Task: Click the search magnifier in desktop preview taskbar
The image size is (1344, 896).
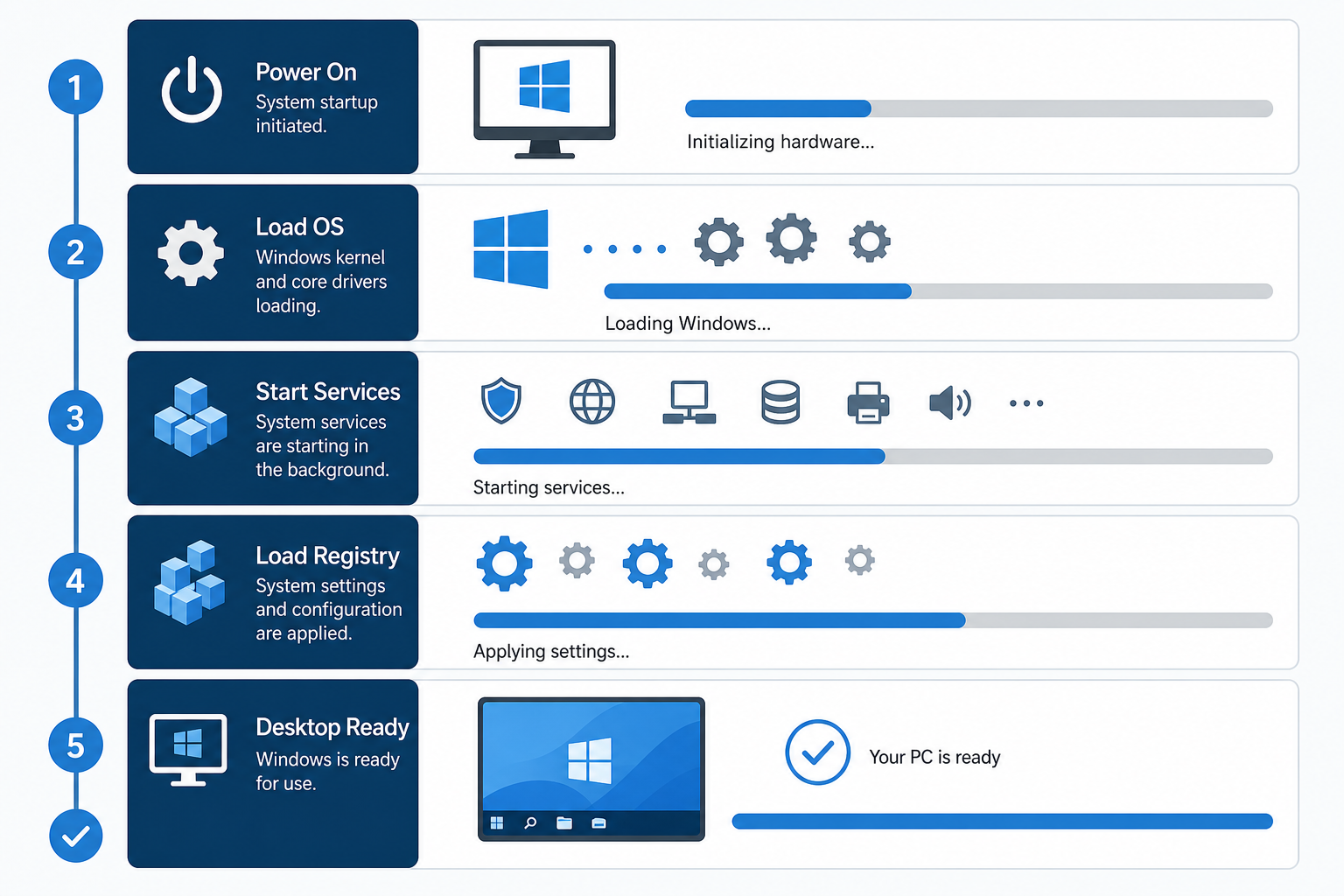Action: pyautogui.click(x=530, y=822)
